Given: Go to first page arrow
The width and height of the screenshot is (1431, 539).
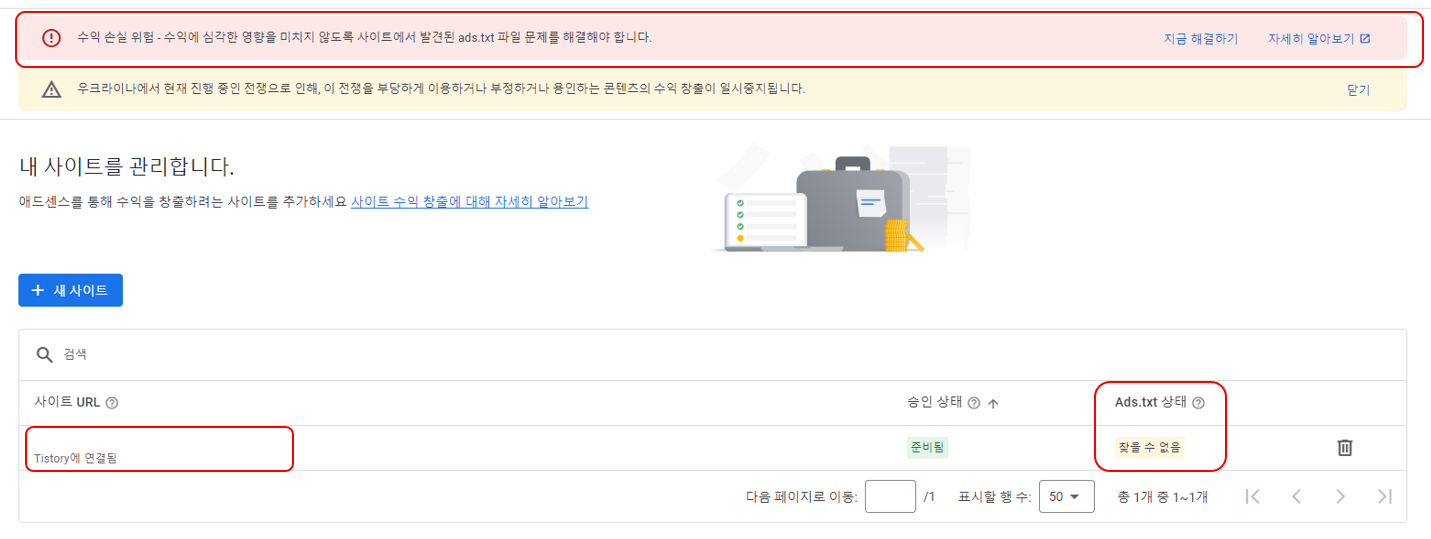Looking at the screenshot, I should point(1253,496).
